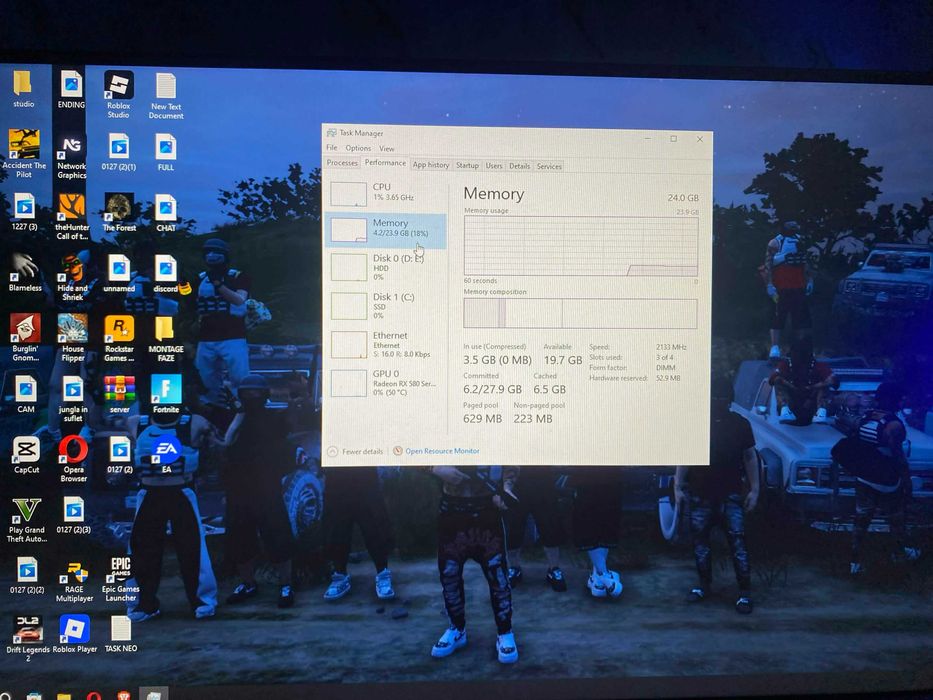This screenshot has width=933, height=700.
Task: Launch the CapCut desktop shortcut
Action: pos(26,455)
